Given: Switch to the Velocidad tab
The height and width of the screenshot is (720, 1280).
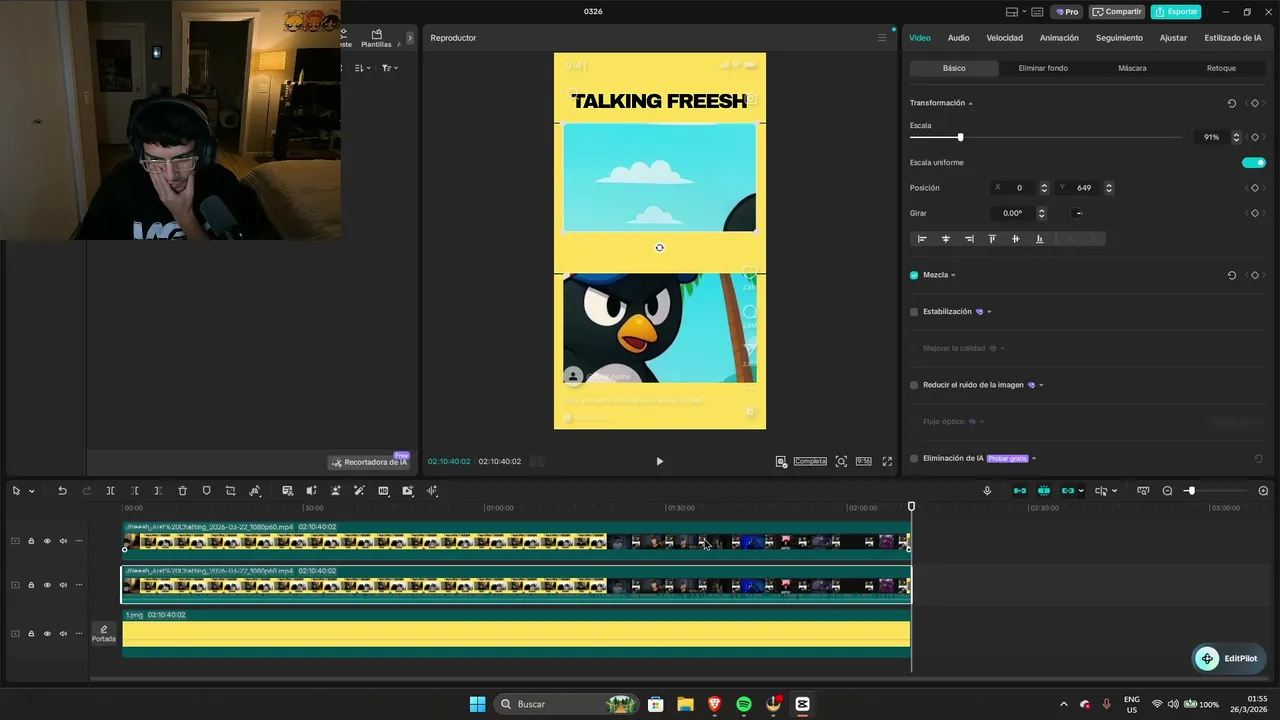Looking at the screenshot, I should (x=1004, y=38).
